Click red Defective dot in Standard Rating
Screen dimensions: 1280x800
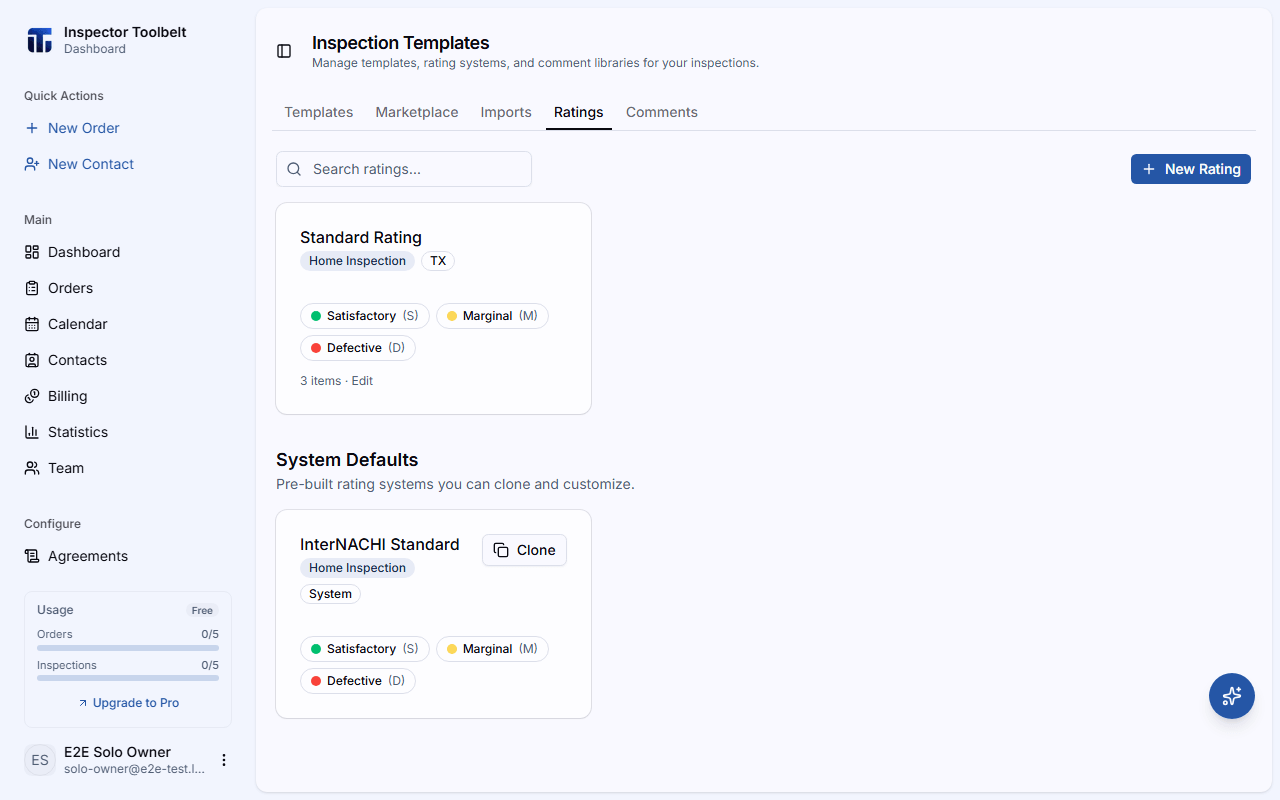tap(316, 348)
